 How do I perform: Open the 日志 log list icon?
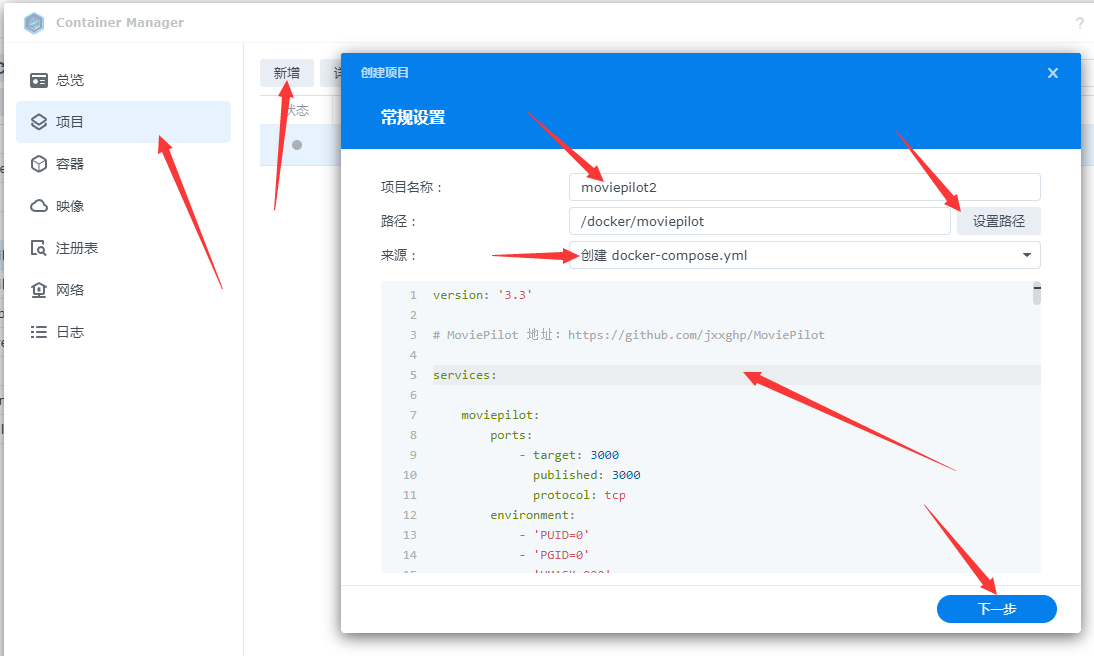(39, 332)
